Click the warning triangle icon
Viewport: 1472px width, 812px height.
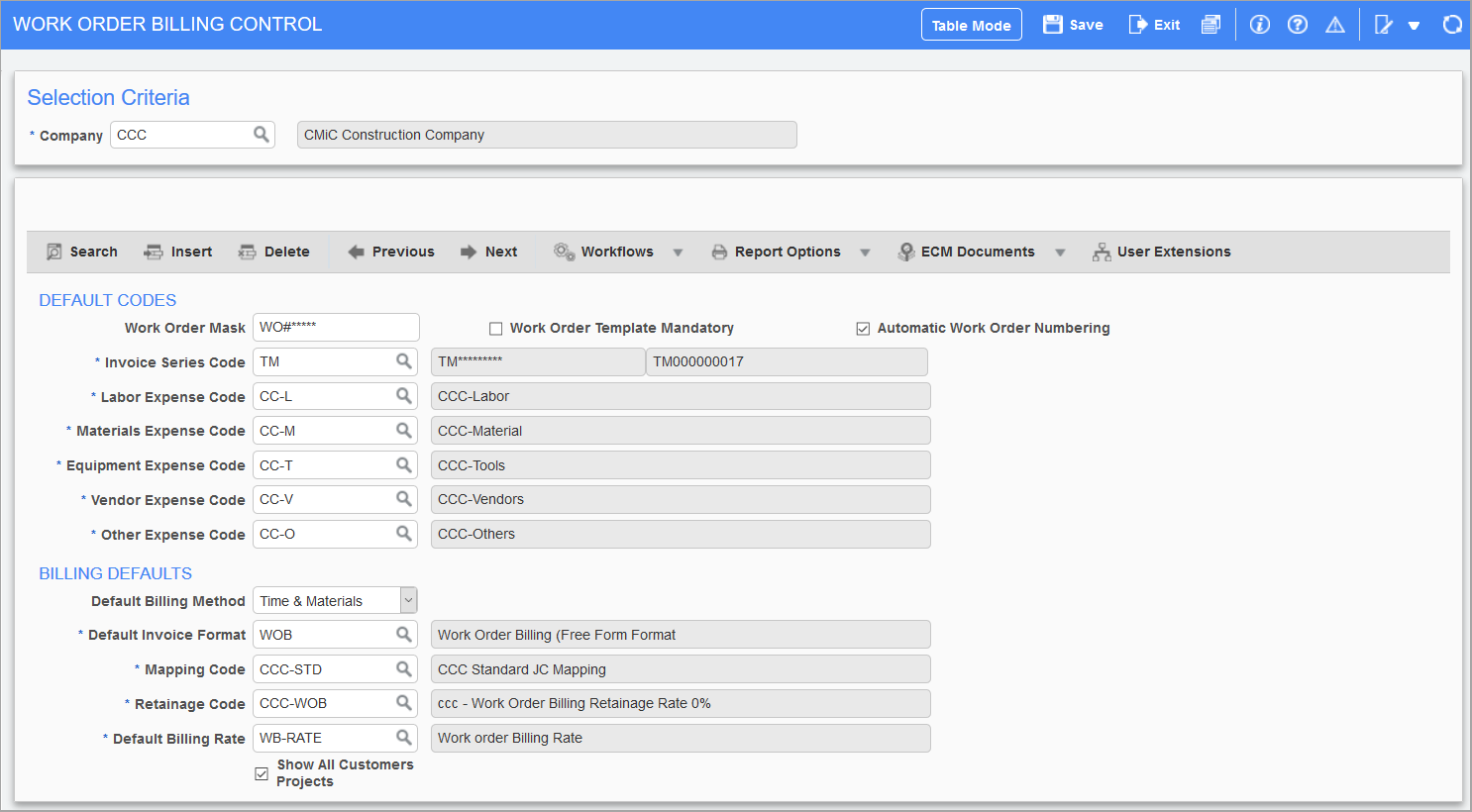(1335, 25)
